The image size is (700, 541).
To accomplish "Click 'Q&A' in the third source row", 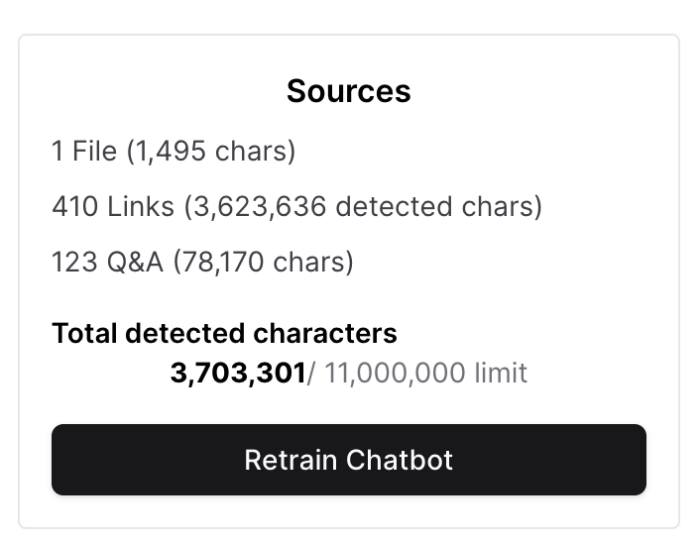I will tap(135, 262).
